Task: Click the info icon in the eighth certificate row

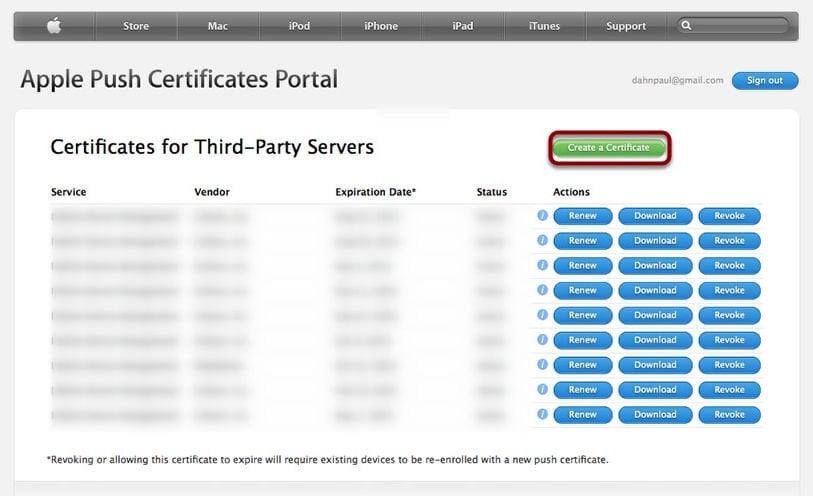Action: pyautogui.click(x=542, y=389)
